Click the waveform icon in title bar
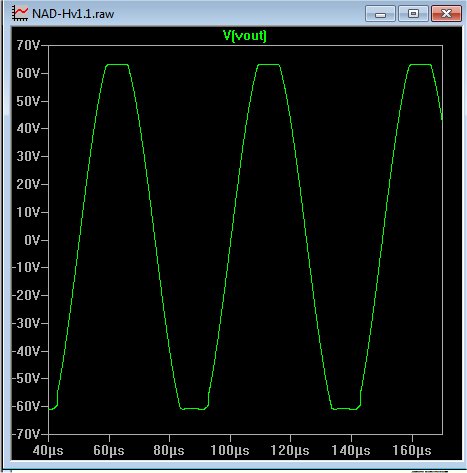The height and width of the screenshot is (473, 467). pos(20,14)
